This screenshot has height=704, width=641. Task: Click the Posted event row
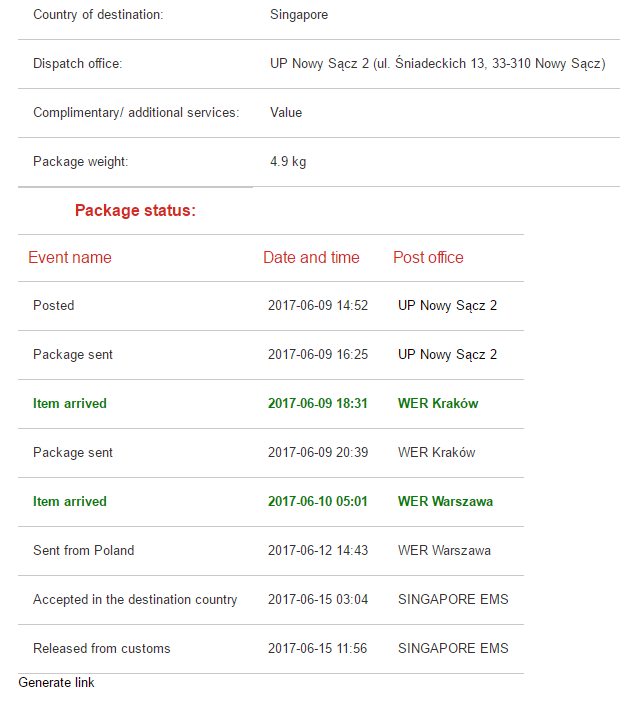coord(271,306)
